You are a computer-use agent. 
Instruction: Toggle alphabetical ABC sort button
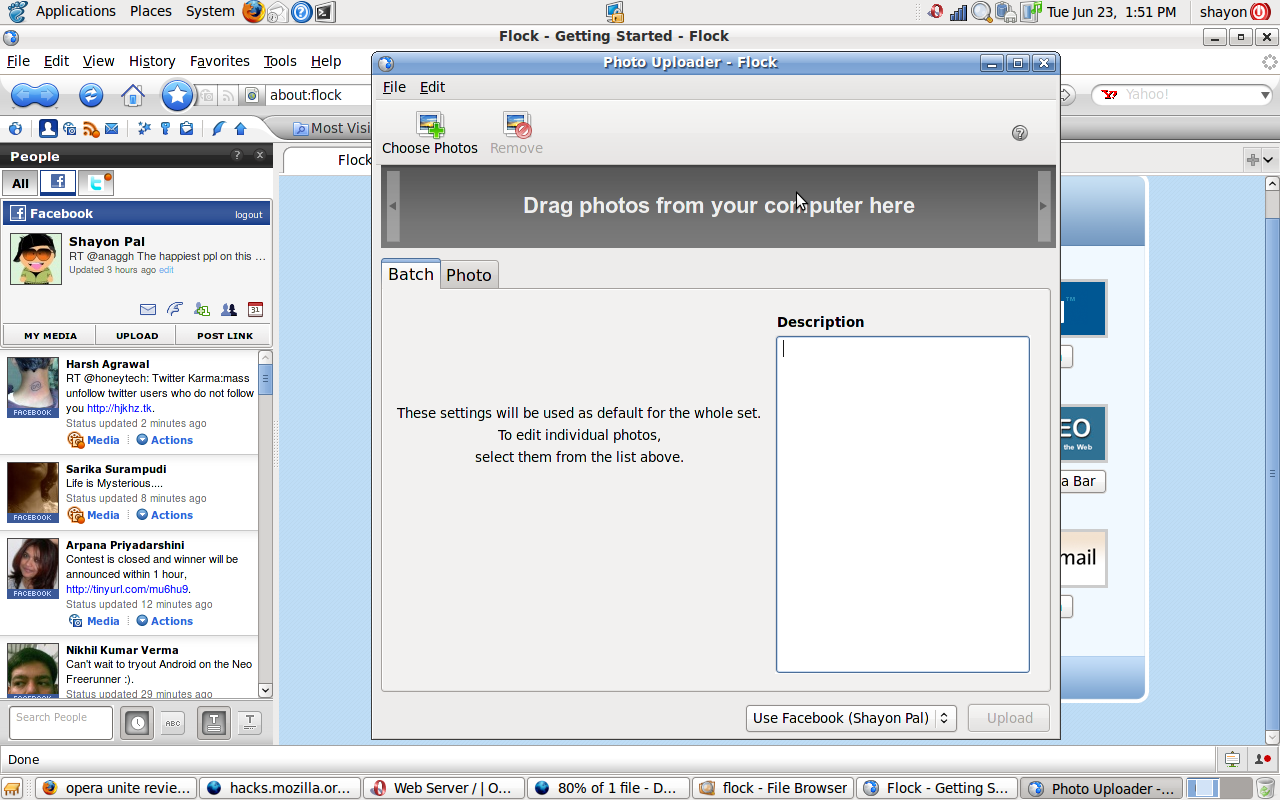click(x=173, y=723)
